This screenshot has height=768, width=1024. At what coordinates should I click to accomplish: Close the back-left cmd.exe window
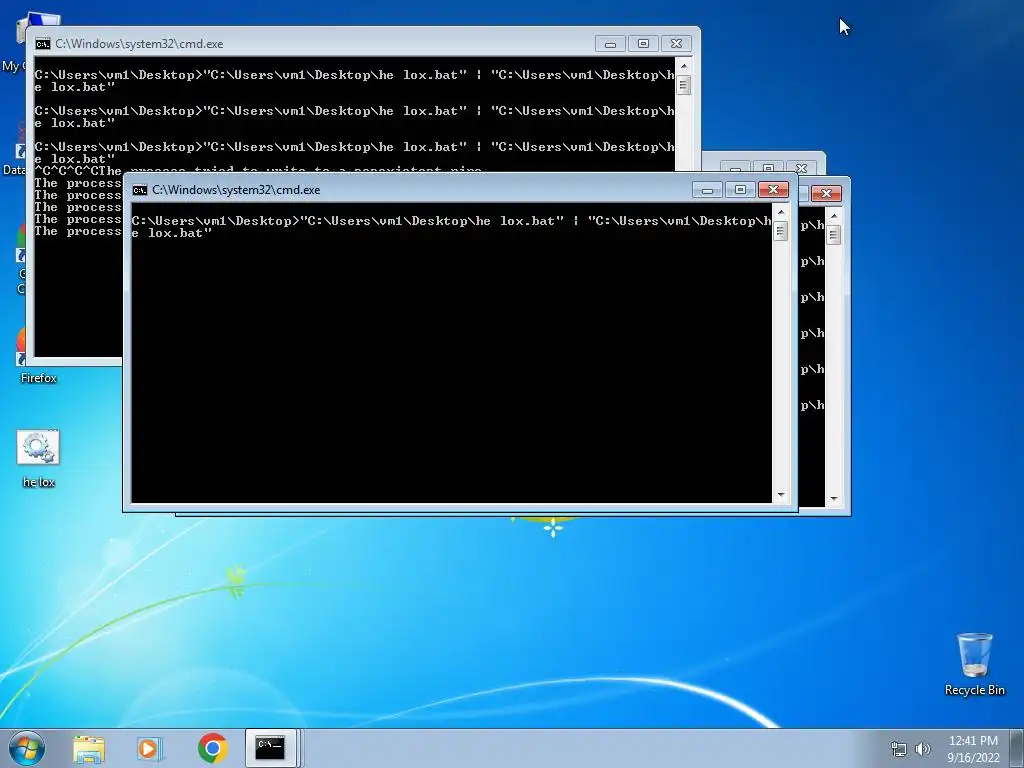pyautogui.click(x=677, y=44)
